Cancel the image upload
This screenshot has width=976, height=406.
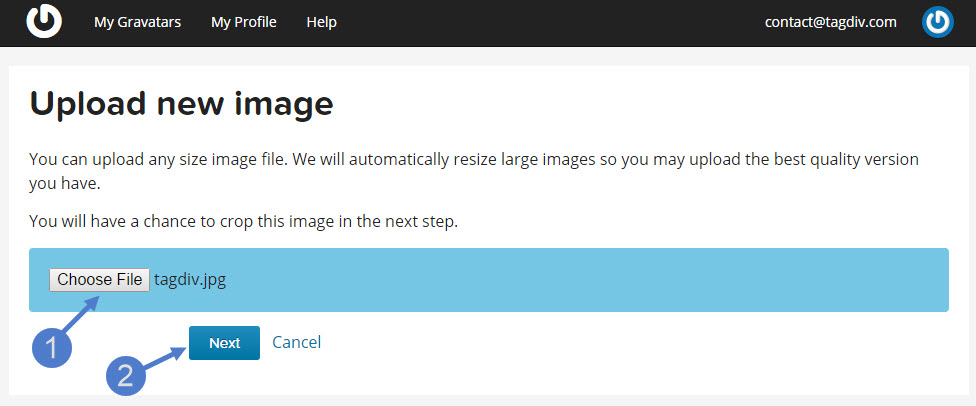click(x=297, y=342)
